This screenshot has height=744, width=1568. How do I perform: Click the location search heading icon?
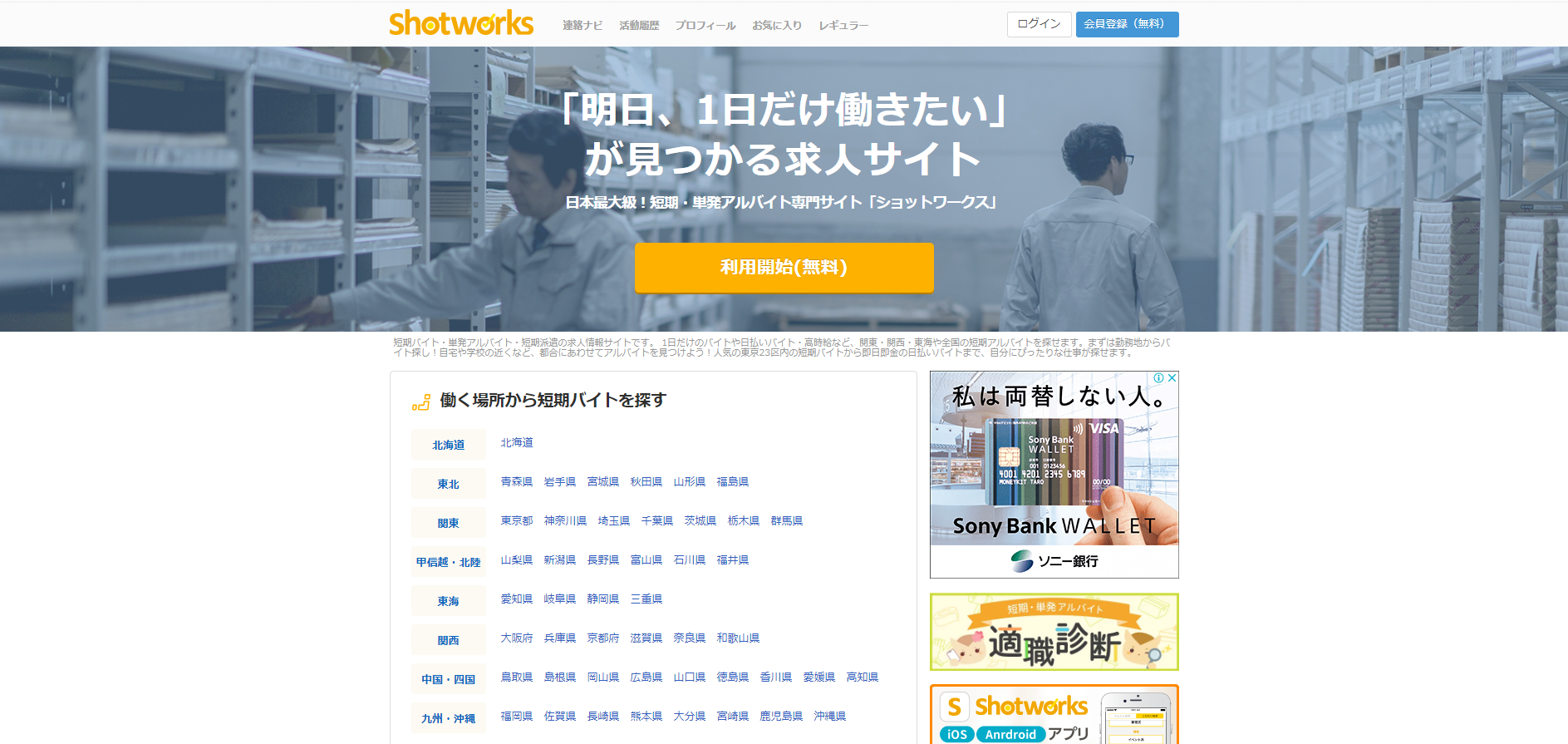pyautogui.click(x=421, y=402)
